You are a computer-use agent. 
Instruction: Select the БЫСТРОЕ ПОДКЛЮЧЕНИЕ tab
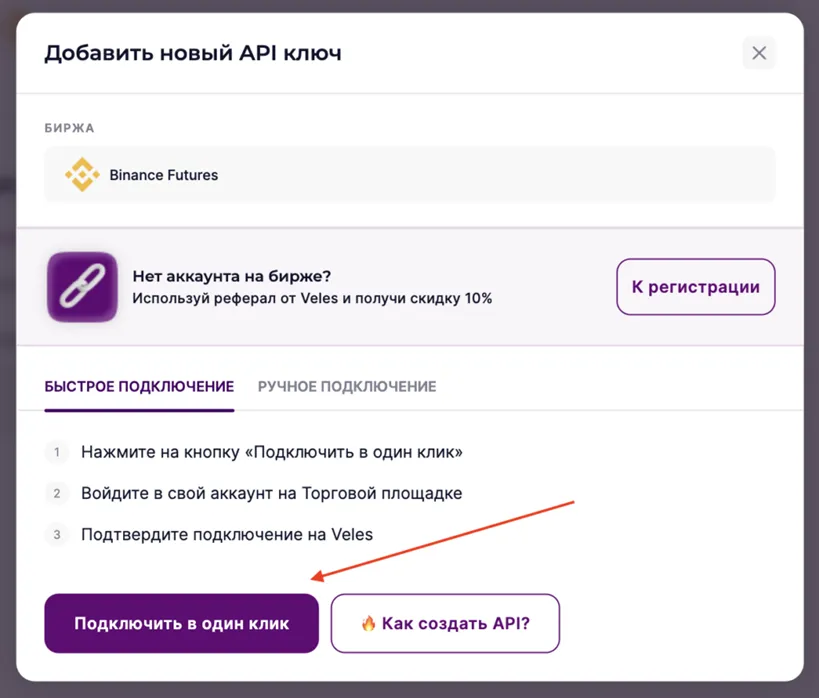coord(139,385)
